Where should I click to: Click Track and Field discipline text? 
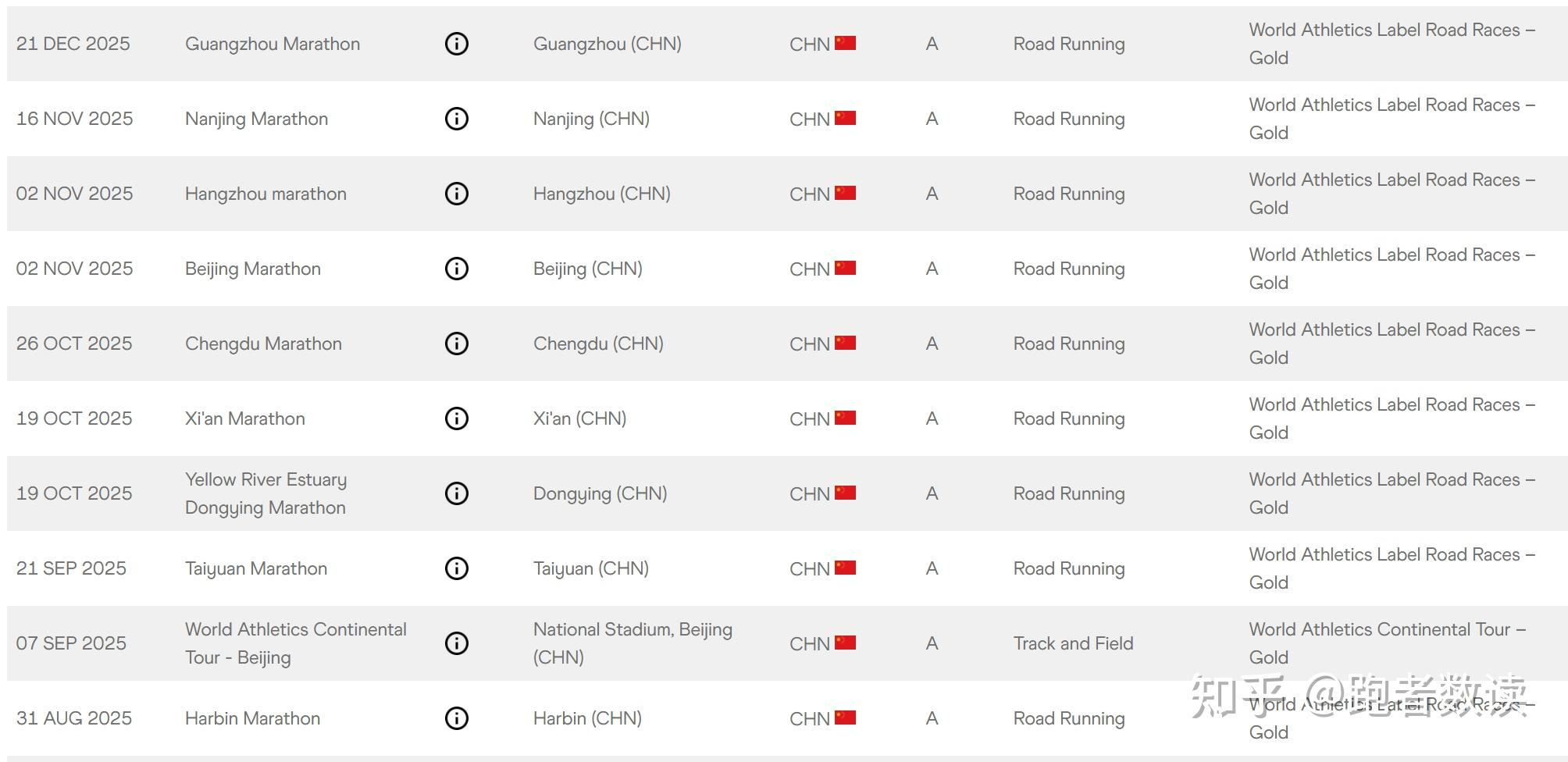point(1073,643)
